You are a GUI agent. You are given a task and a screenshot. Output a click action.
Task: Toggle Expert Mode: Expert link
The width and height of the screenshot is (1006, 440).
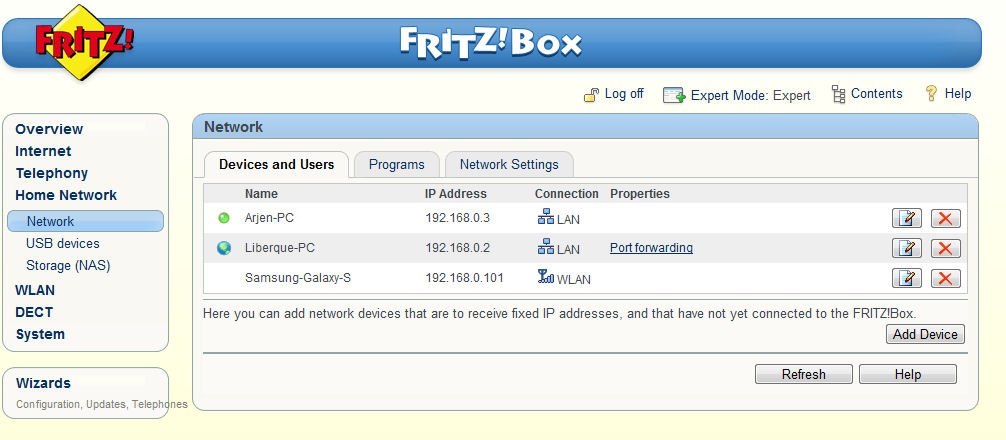pos(751,96)
